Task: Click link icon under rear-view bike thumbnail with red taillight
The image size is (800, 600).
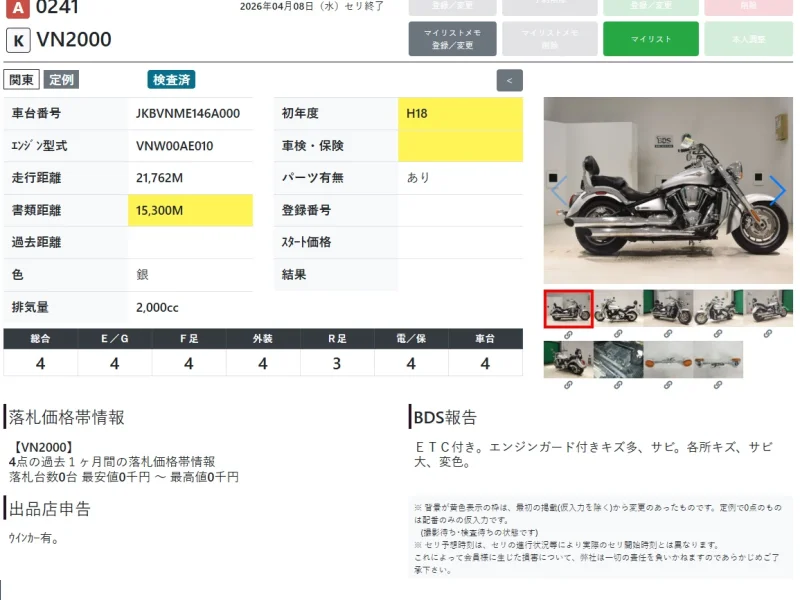Action: [x=568, y=385]
